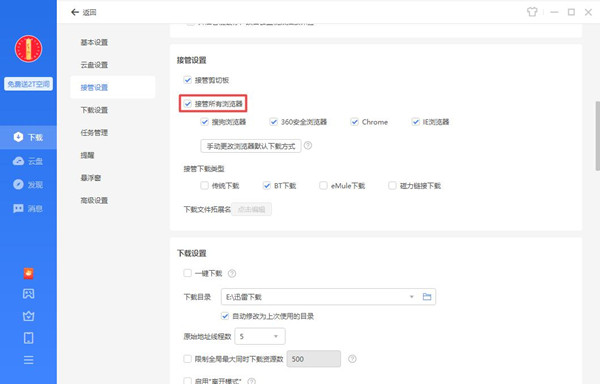Uncheck the 搜狗浏览器 checkbox
600x384 pixels.
tap(204, 122)
